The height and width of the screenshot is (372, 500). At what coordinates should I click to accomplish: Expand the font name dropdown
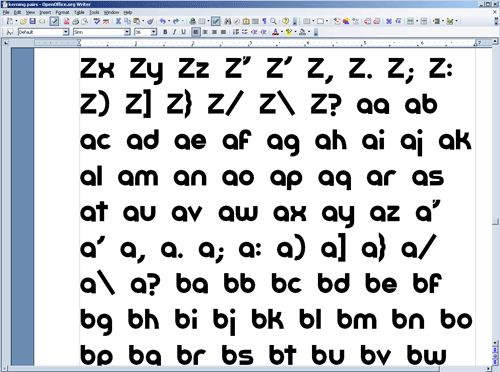[x=127, y=32]
